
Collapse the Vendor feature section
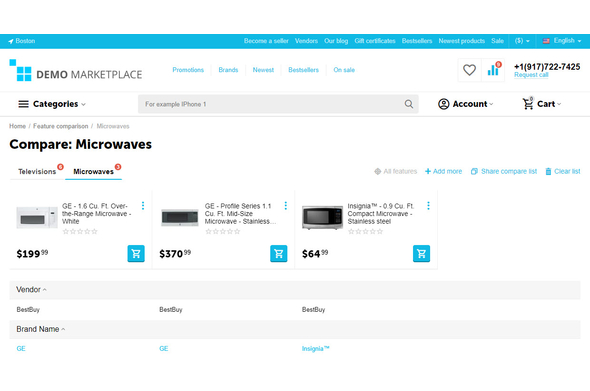pos(31,290)
